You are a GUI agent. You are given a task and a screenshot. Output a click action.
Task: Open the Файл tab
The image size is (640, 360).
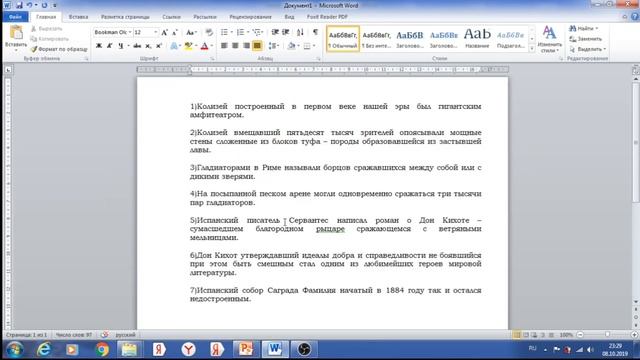[15, 17]
